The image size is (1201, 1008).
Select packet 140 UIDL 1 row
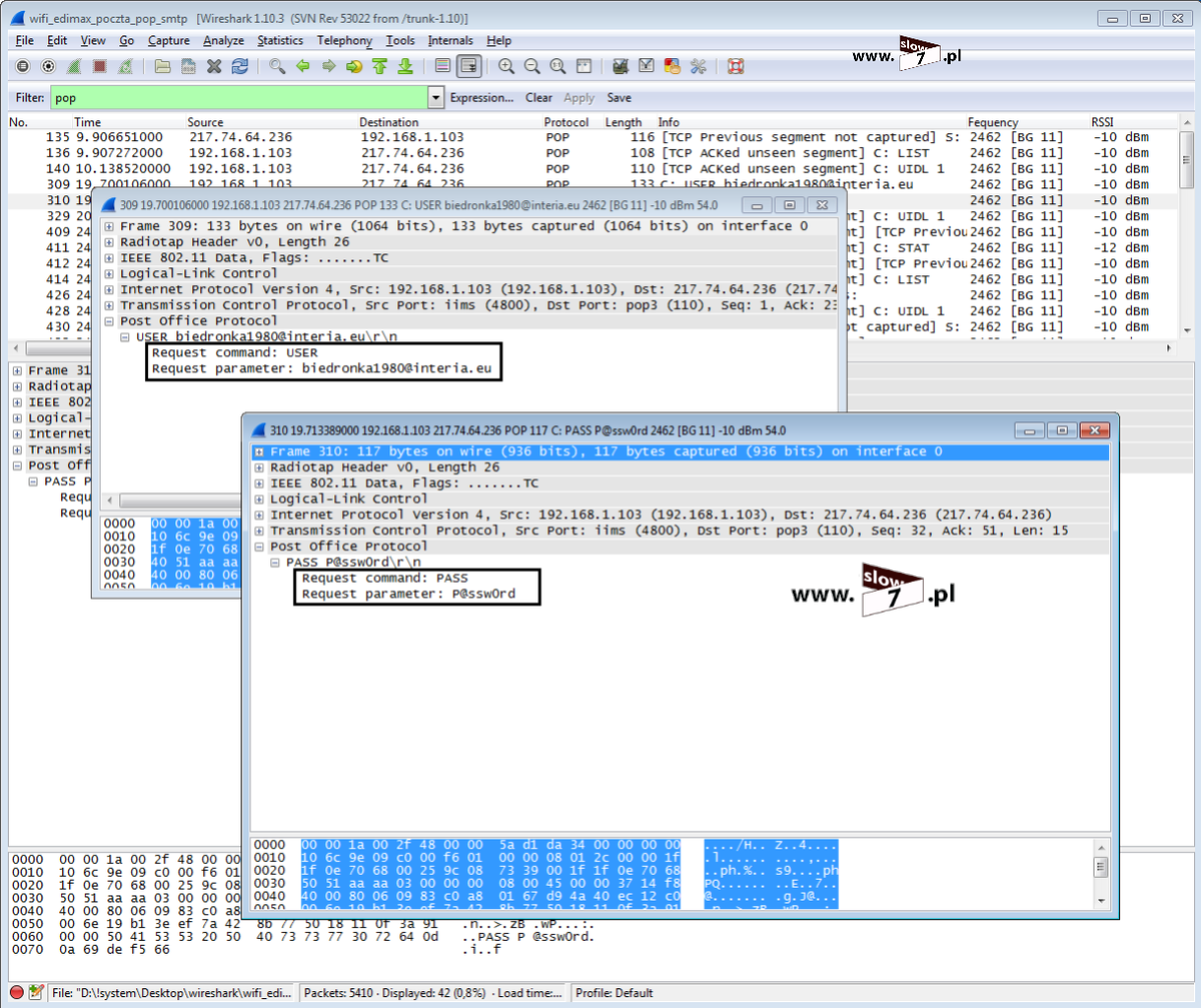tap(592, 169)
